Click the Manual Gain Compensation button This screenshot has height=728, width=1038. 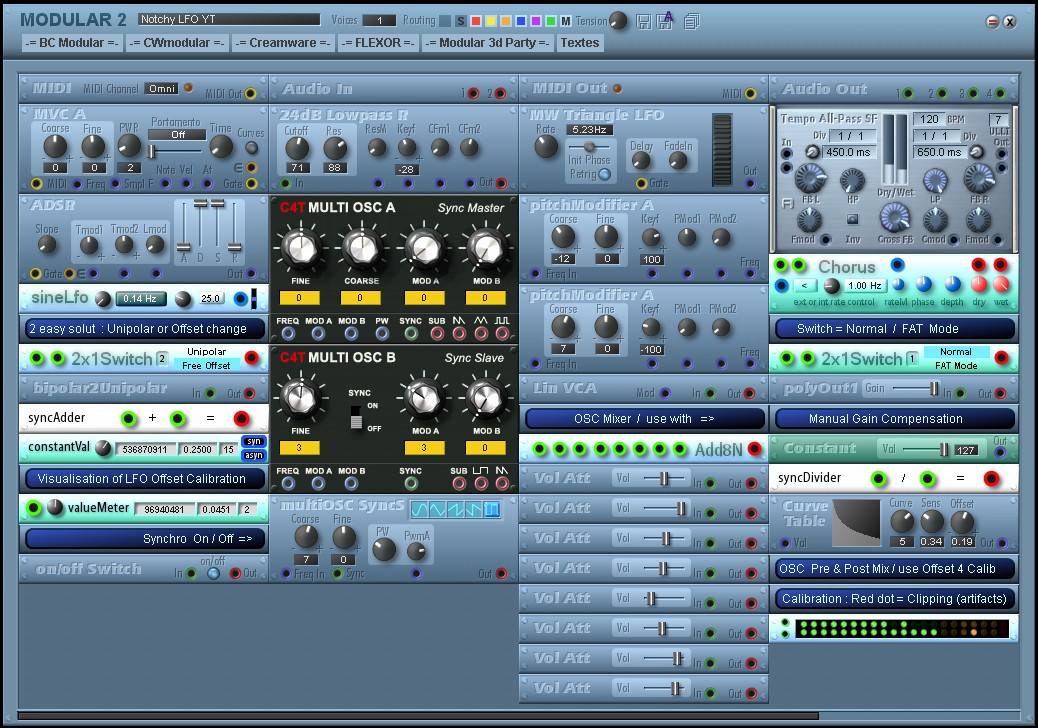895,418
